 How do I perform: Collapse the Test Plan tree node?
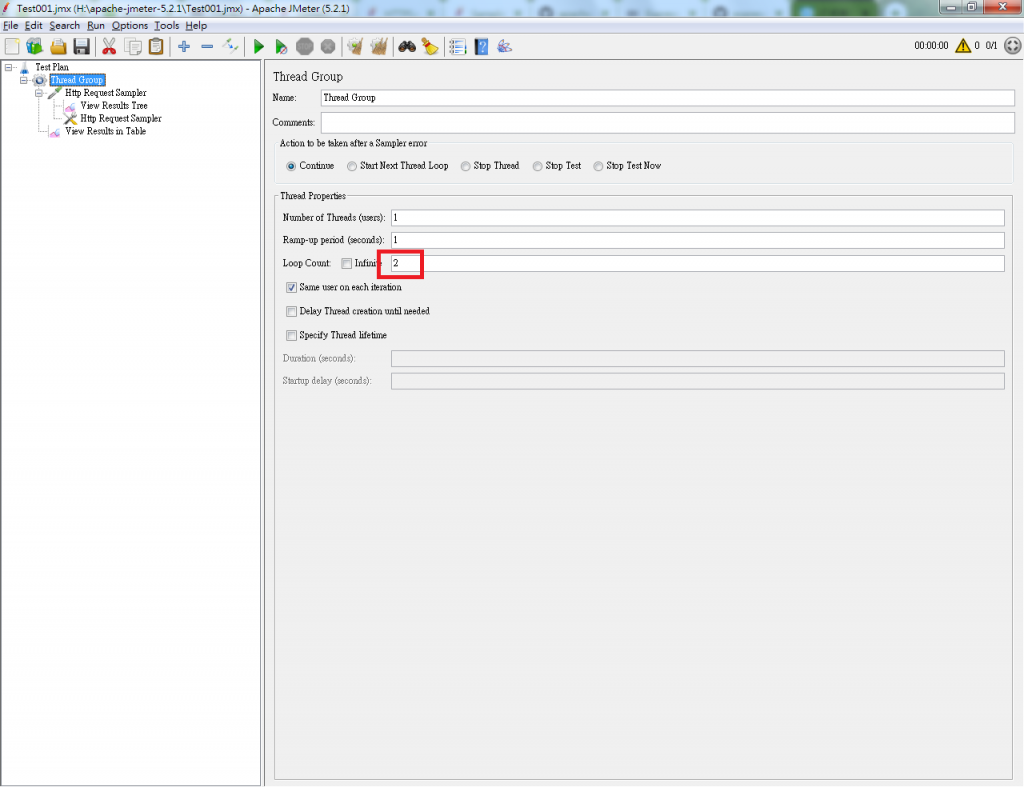(8, 67)
